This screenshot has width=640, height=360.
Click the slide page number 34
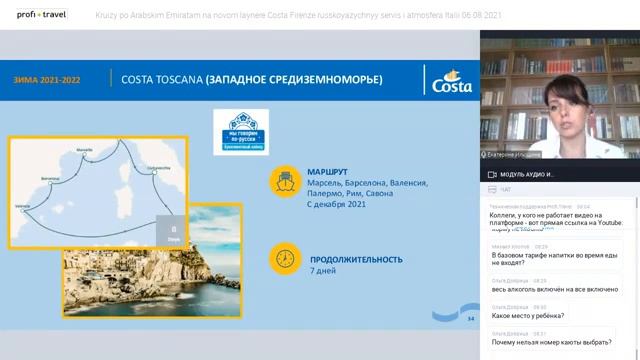pos(471,319)
